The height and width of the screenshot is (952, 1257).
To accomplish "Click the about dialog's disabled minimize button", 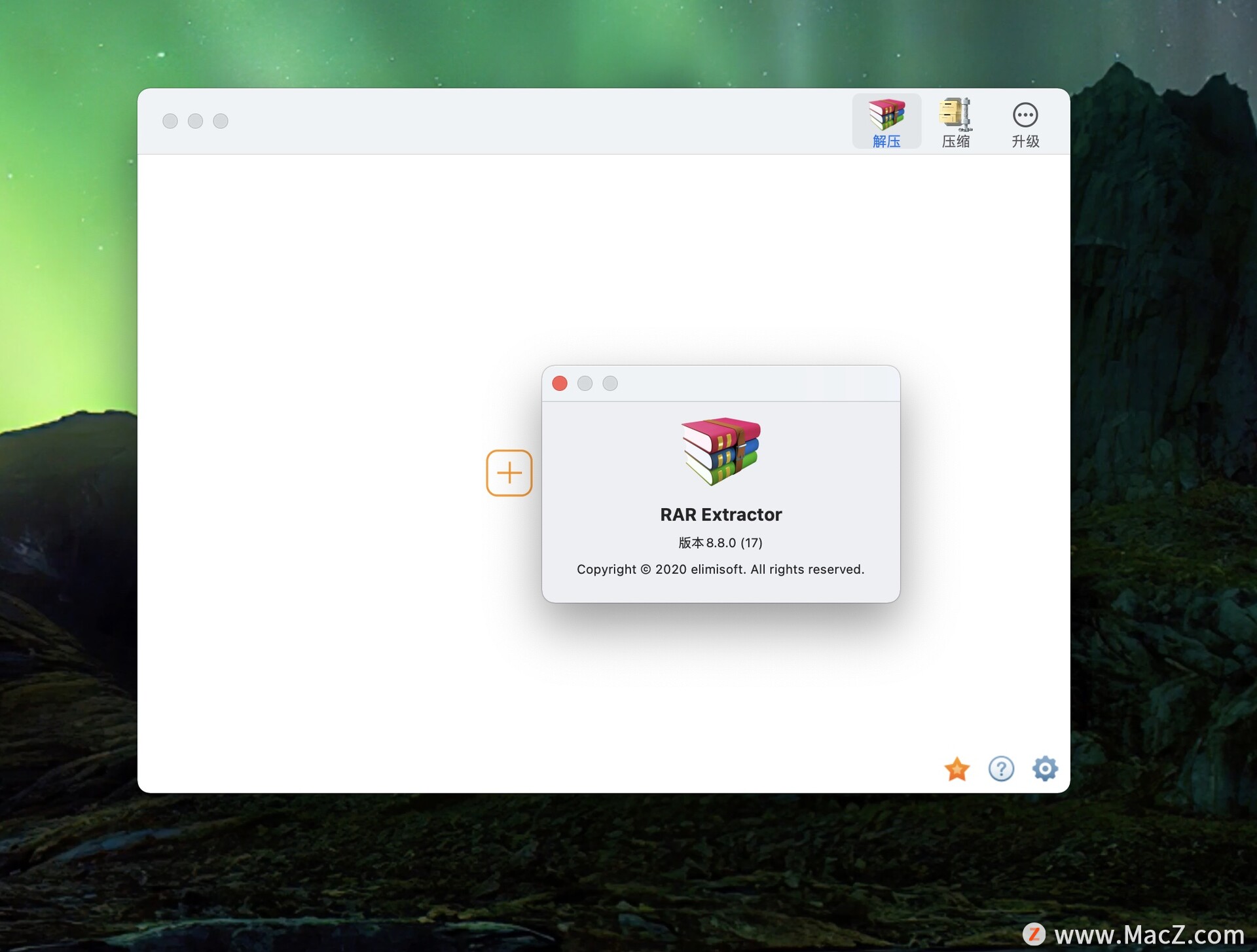I will (x=585, y=383).
